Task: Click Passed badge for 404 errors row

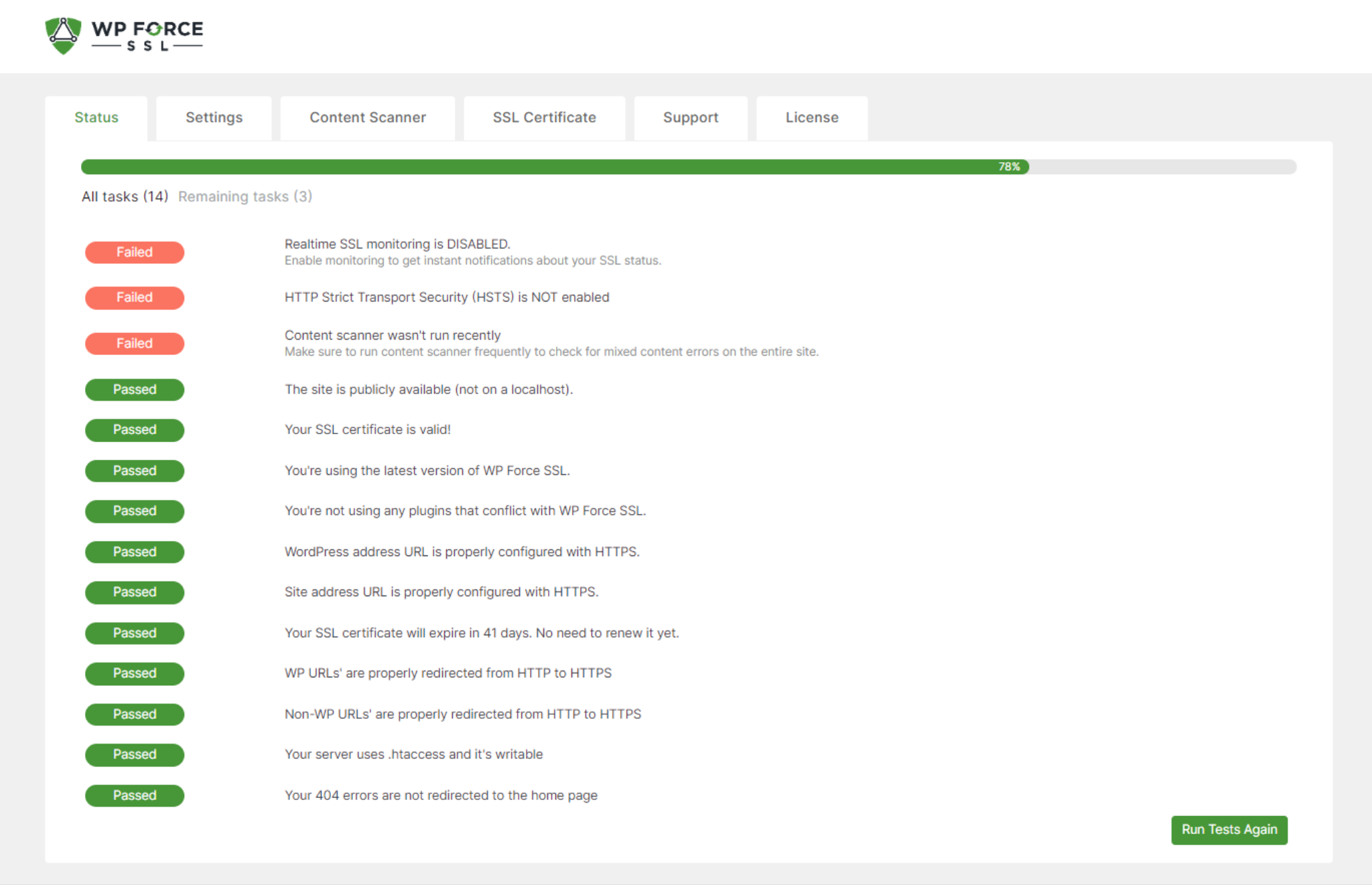Action: 135,795
